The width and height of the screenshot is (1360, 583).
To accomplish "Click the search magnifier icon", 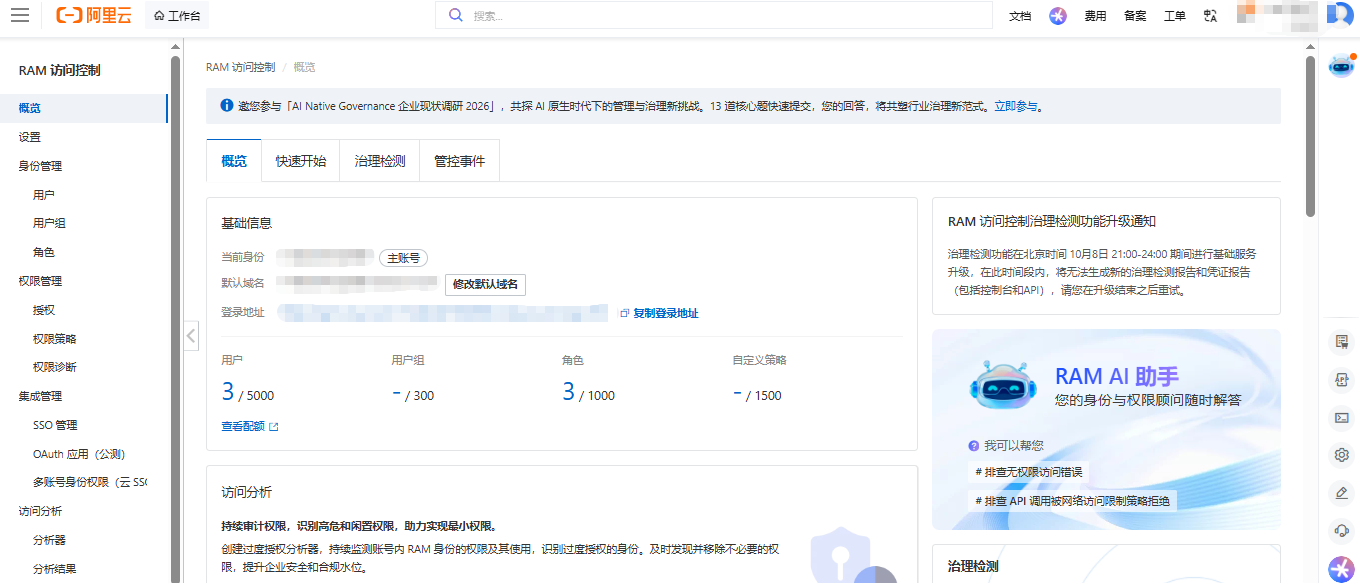I will point(456,15).
